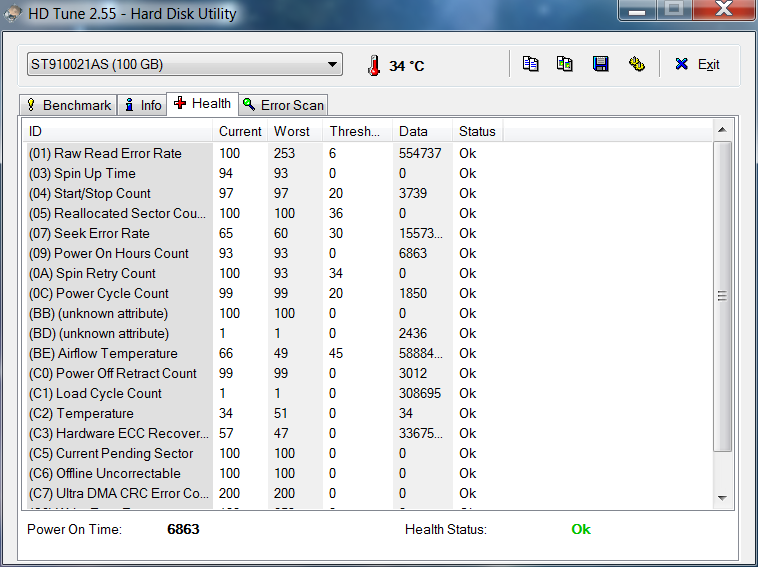Click the data value 3739
This screenshot has height=567, width=758.
pos(412,193)
